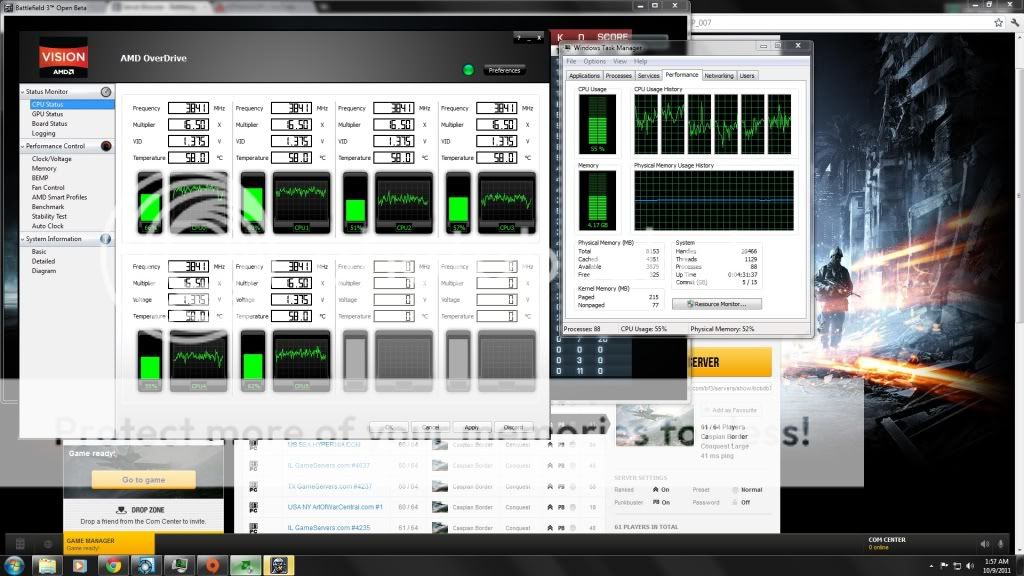Image resolution: width=1024 pixels, height=576 pixels.
Task: Open the orange Origin taskbar icon
Action: click(x=212, y=565)
